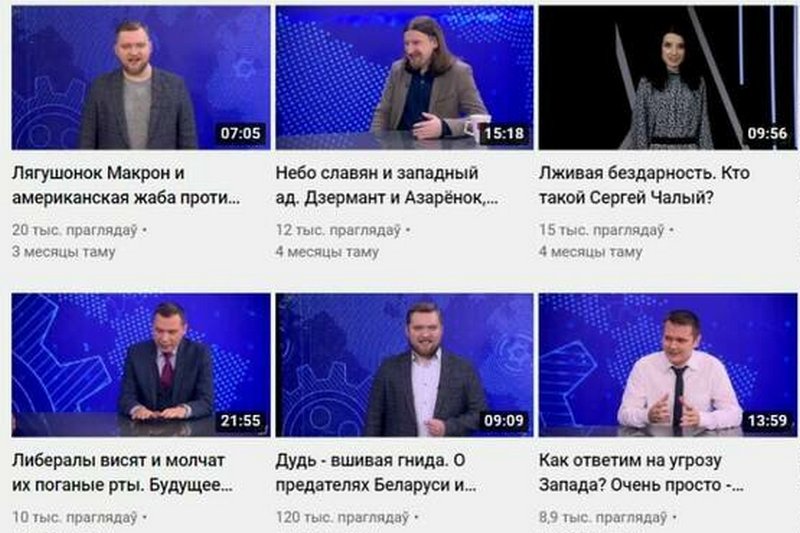The image size is (800, 533).
Task: Click the 21:55 duration badge
Action: tap(240, 421)
